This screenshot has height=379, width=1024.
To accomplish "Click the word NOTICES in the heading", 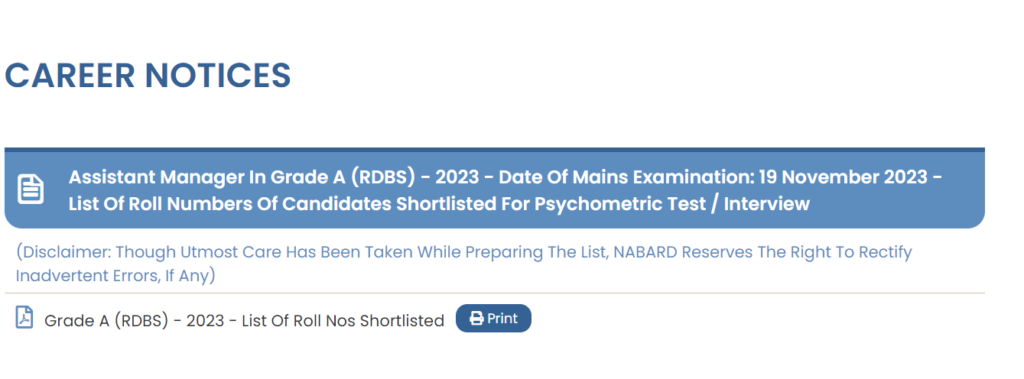I will click(218, 75).
